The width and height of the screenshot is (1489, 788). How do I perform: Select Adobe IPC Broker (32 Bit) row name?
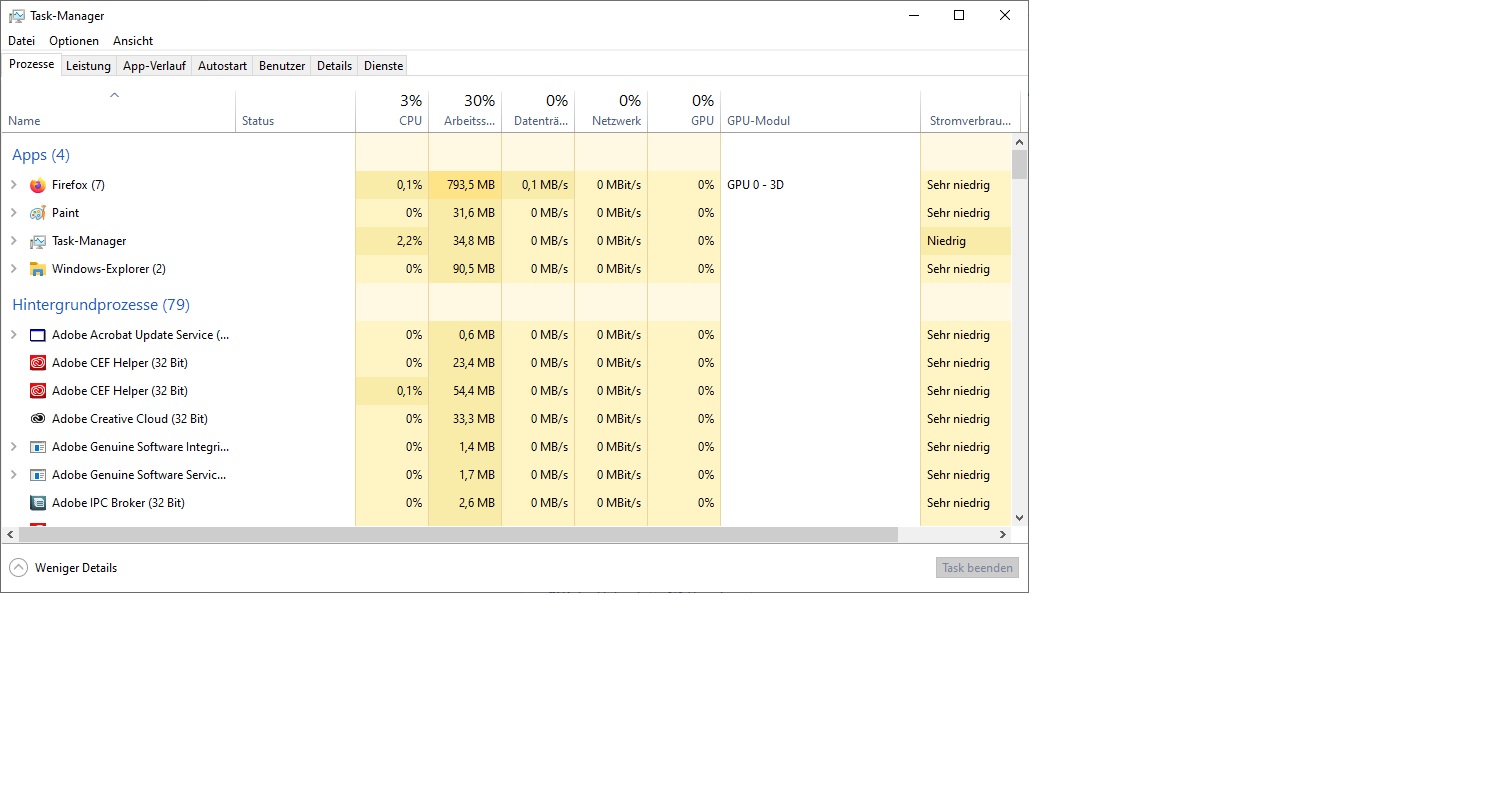coord(118,503)
